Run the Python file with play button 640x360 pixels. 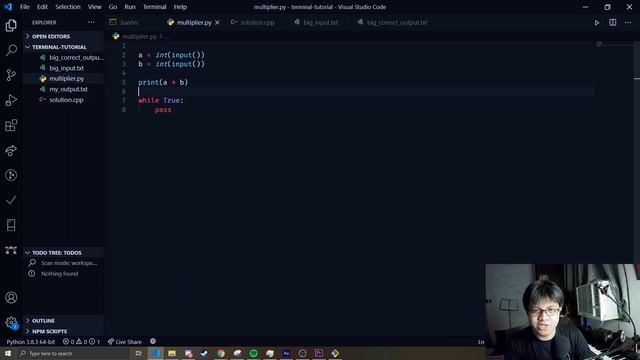tap(597, 22)
